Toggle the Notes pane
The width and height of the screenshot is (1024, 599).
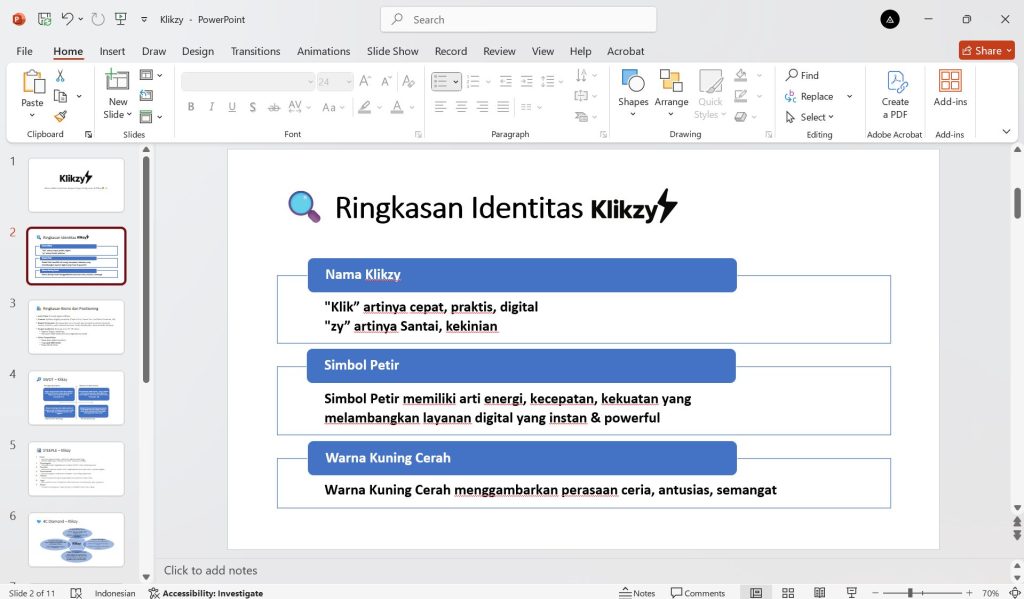click(638, 592)
